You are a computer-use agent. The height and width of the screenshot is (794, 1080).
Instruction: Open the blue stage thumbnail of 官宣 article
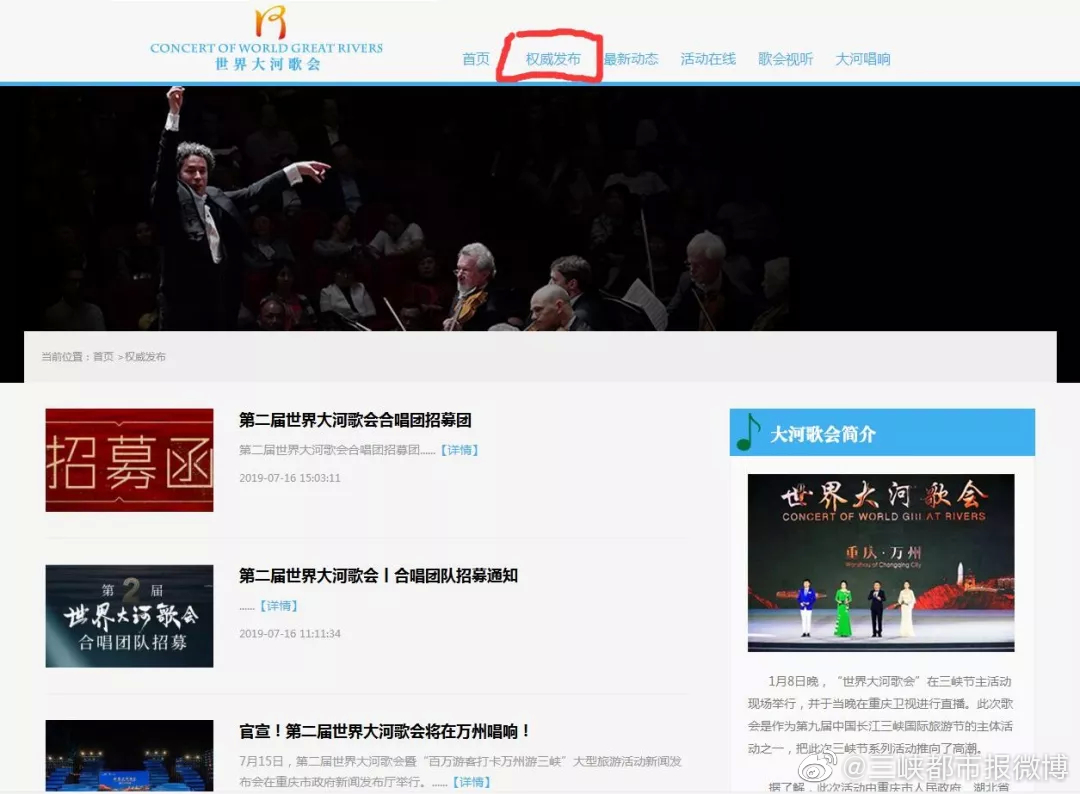(129, 756)
